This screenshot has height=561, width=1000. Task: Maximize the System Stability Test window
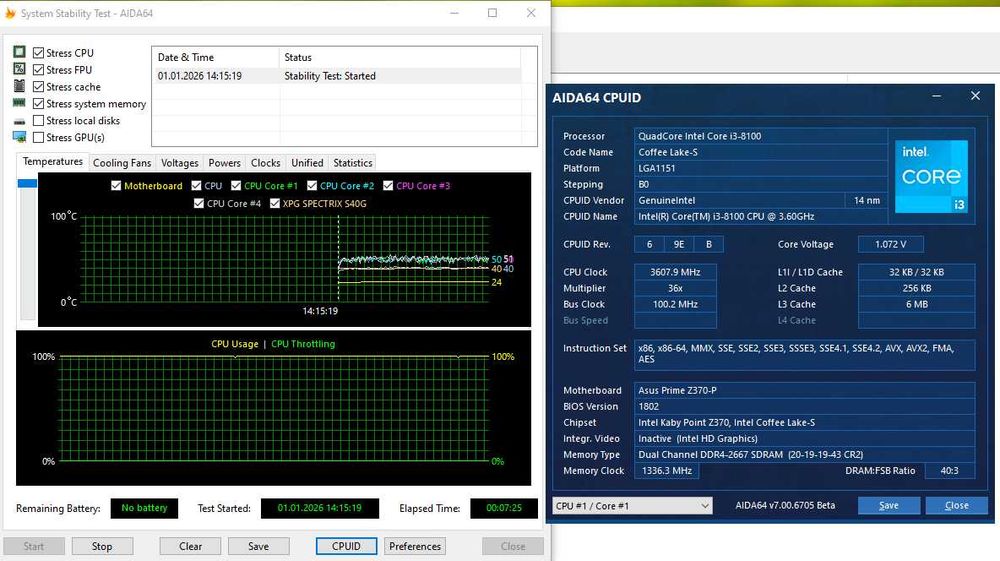tap(492, 13)
